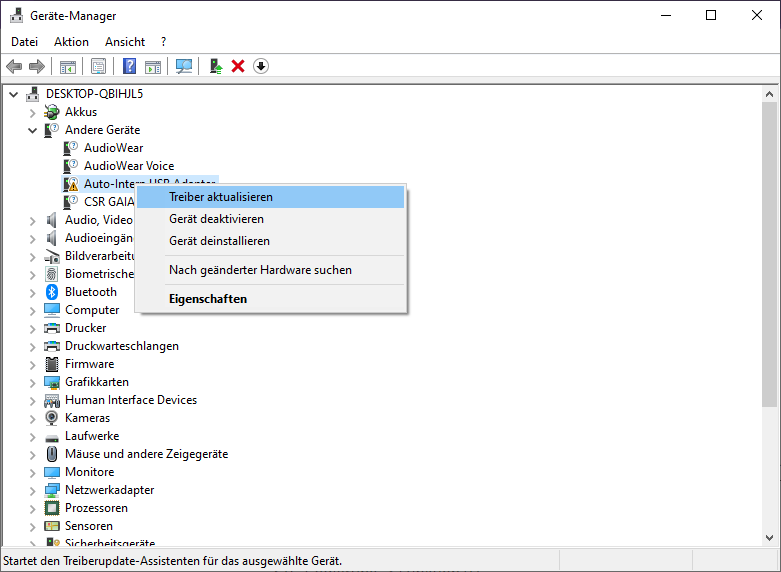Expand the Akkus category
The height and width of the screenshot is (572, 781).
coord(33,112)
